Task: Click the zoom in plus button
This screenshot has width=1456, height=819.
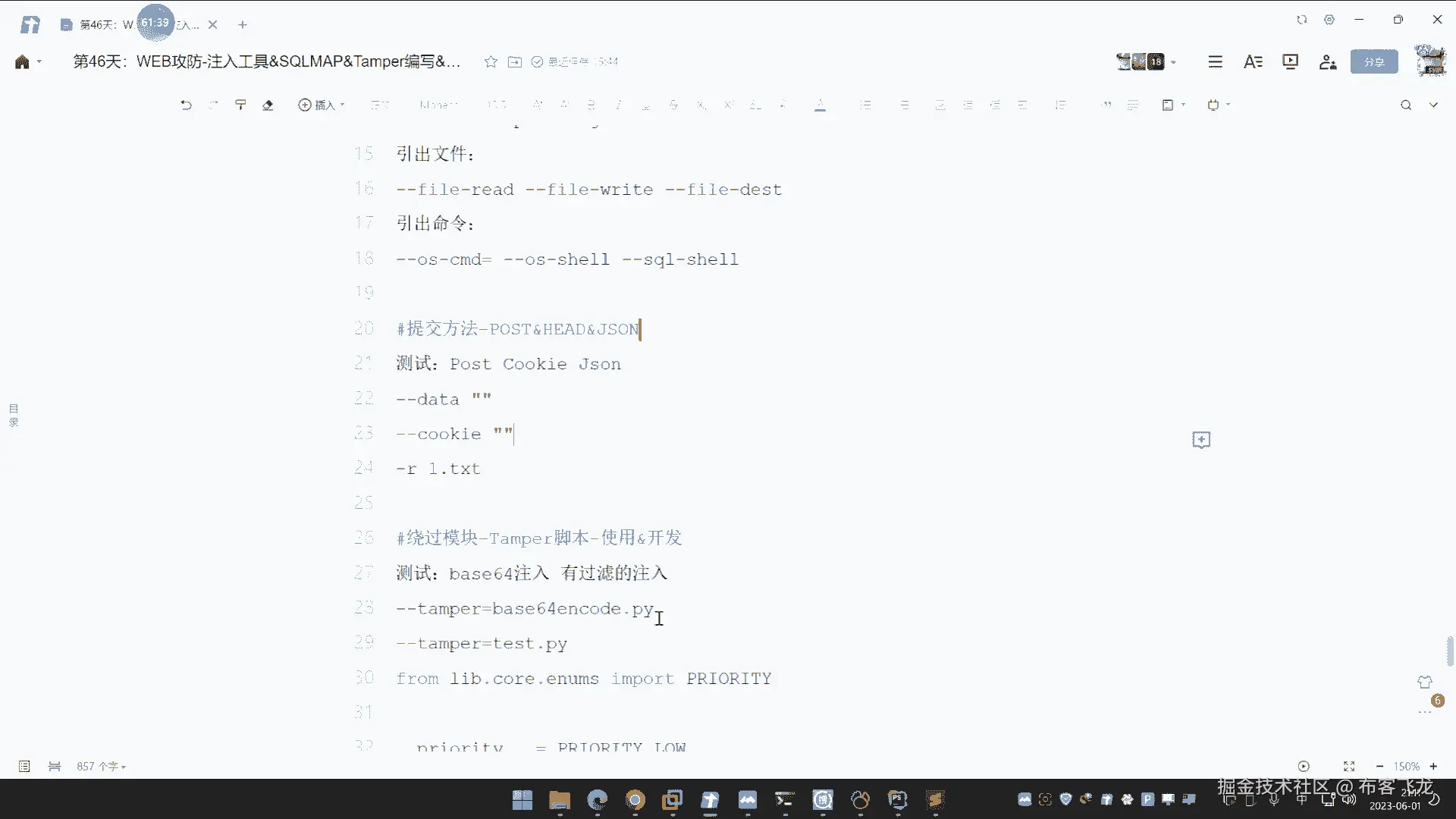Action: point(1433,767)
